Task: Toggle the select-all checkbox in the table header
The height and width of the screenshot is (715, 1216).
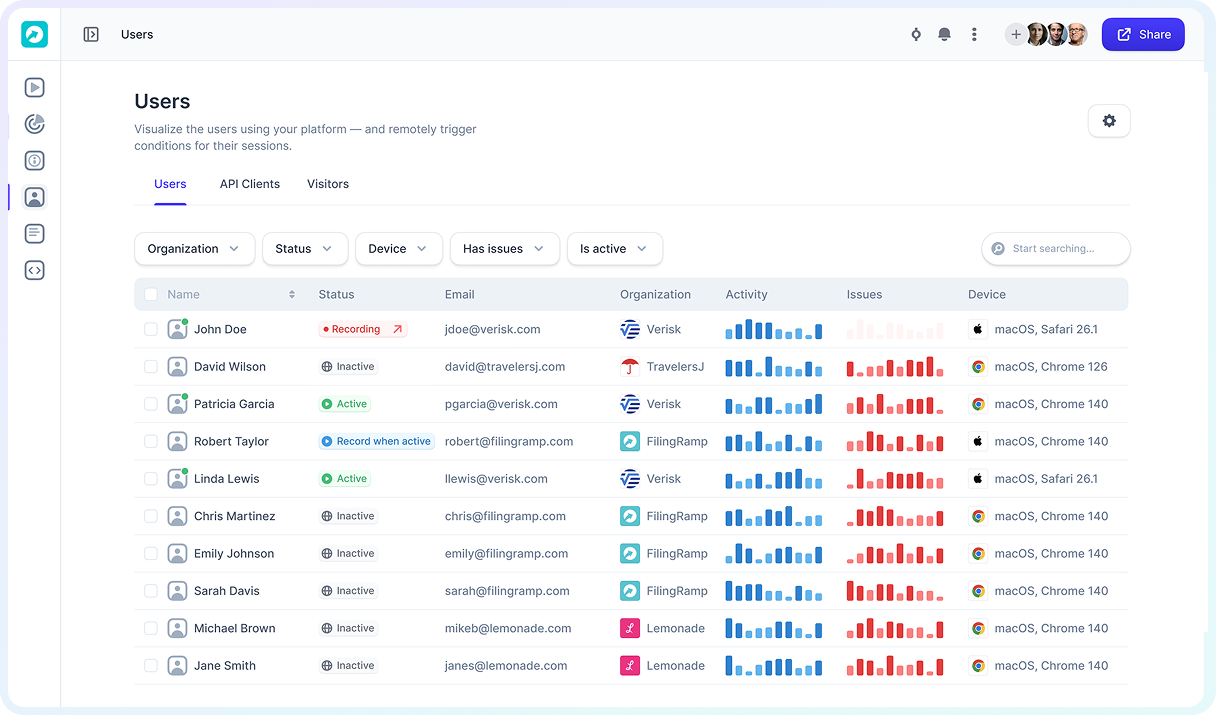Action: 151,294
